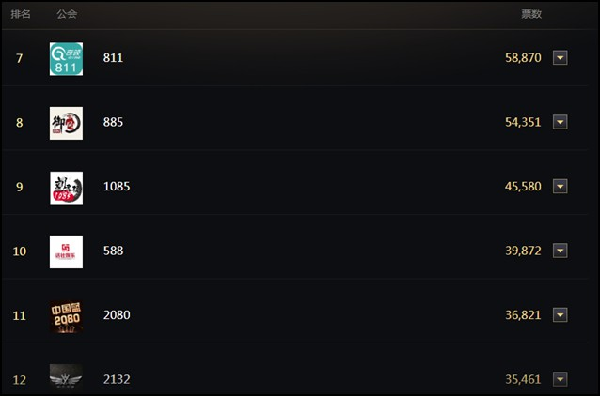
Task: Click the 588 guild white logo
Action: point(66,252)
